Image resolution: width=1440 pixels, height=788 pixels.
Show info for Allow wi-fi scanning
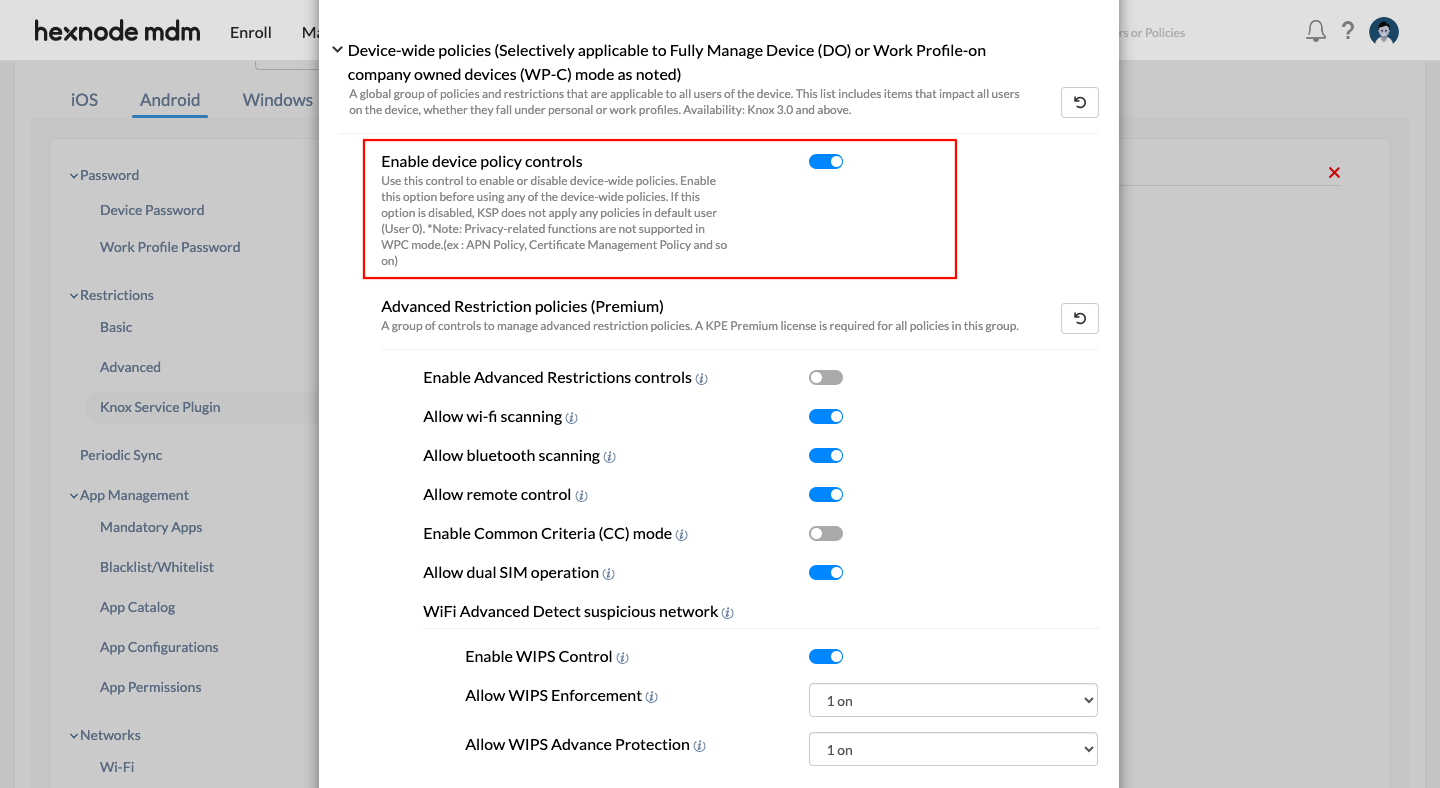(572, 418)
